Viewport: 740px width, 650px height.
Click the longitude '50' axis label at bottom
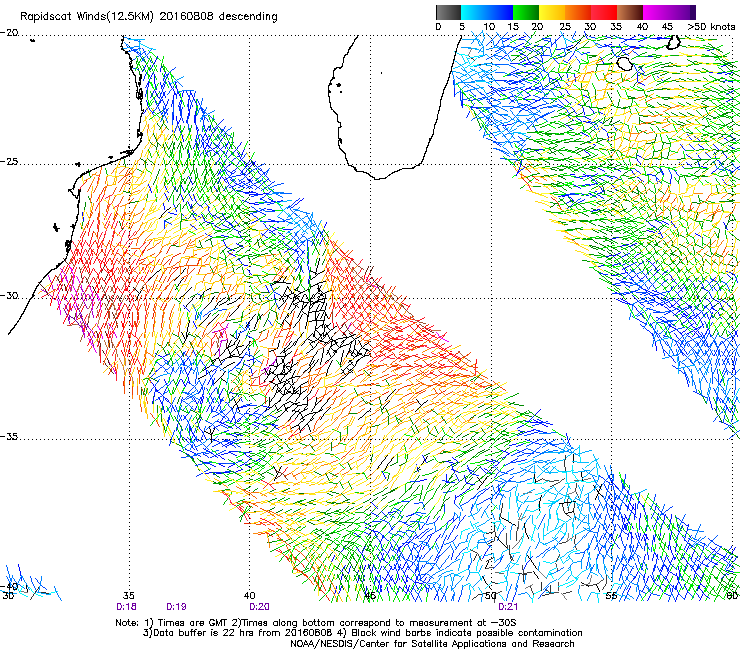pos(491,596)
